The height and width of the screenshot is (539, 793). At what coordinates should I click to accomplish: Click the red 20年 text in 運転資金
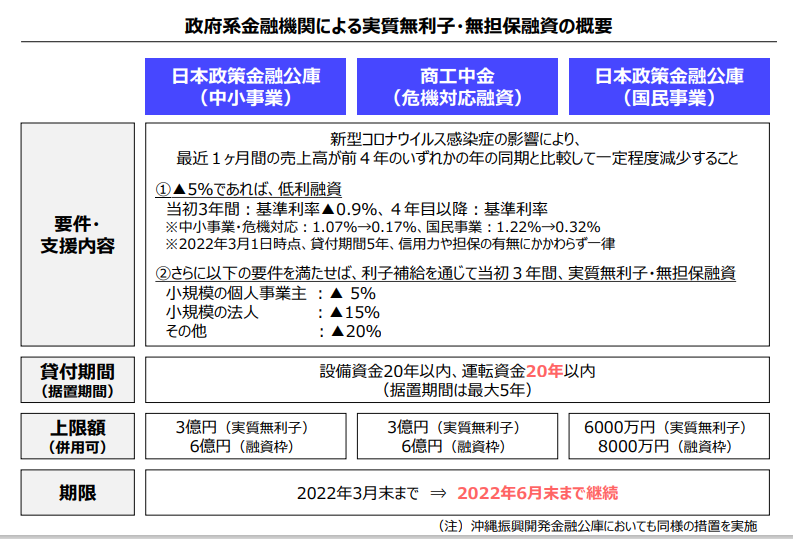545,371
